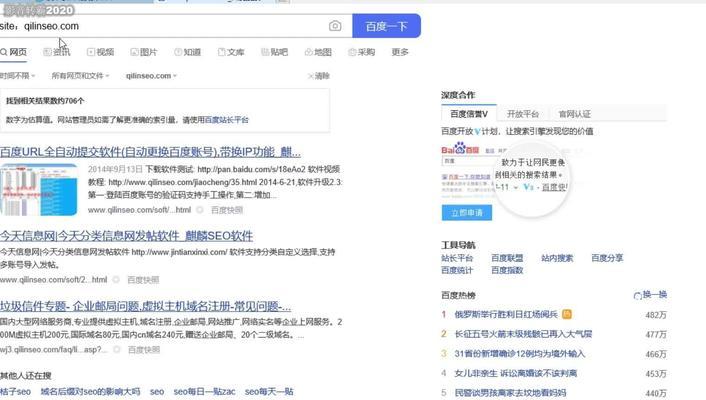Screen dimensions: 706x400
Task: Open the 百度联盟 tool link
Action: coord(507,258)
